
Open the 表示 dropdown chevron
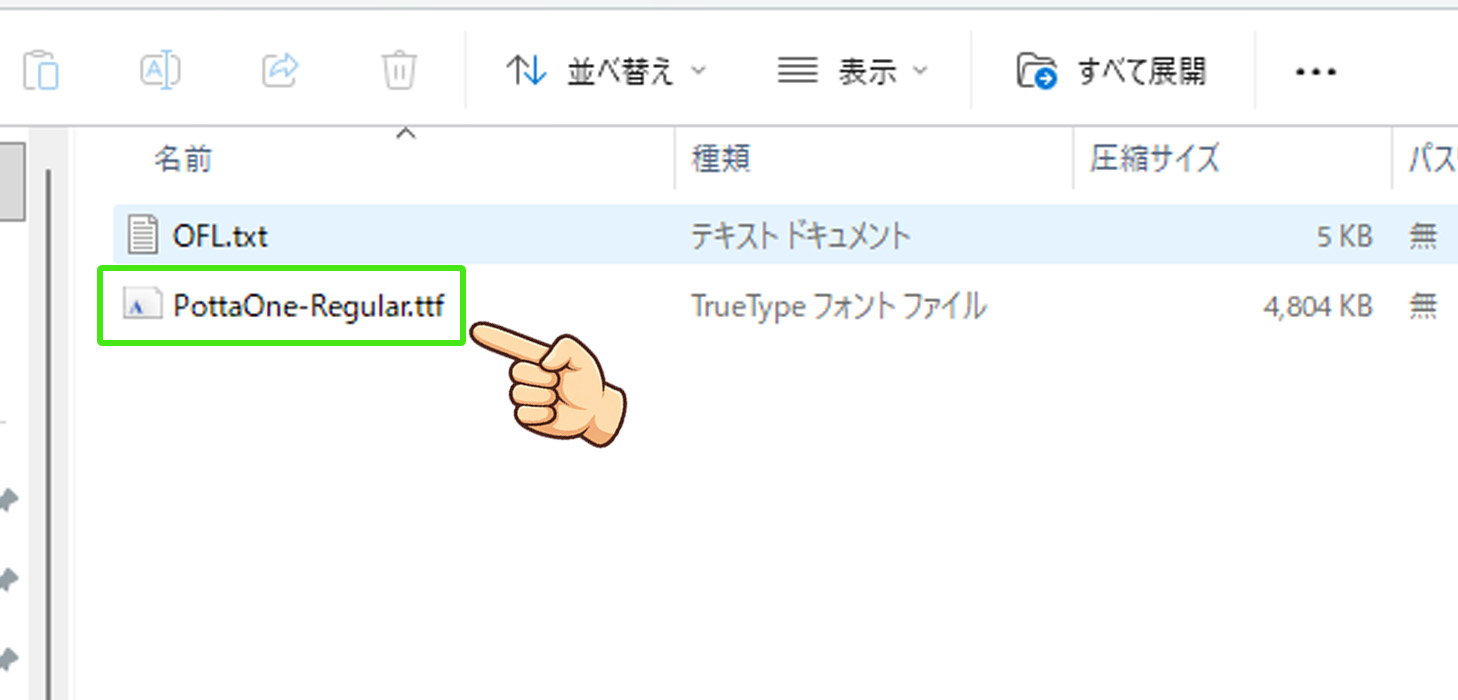click(x=921, y=71)
